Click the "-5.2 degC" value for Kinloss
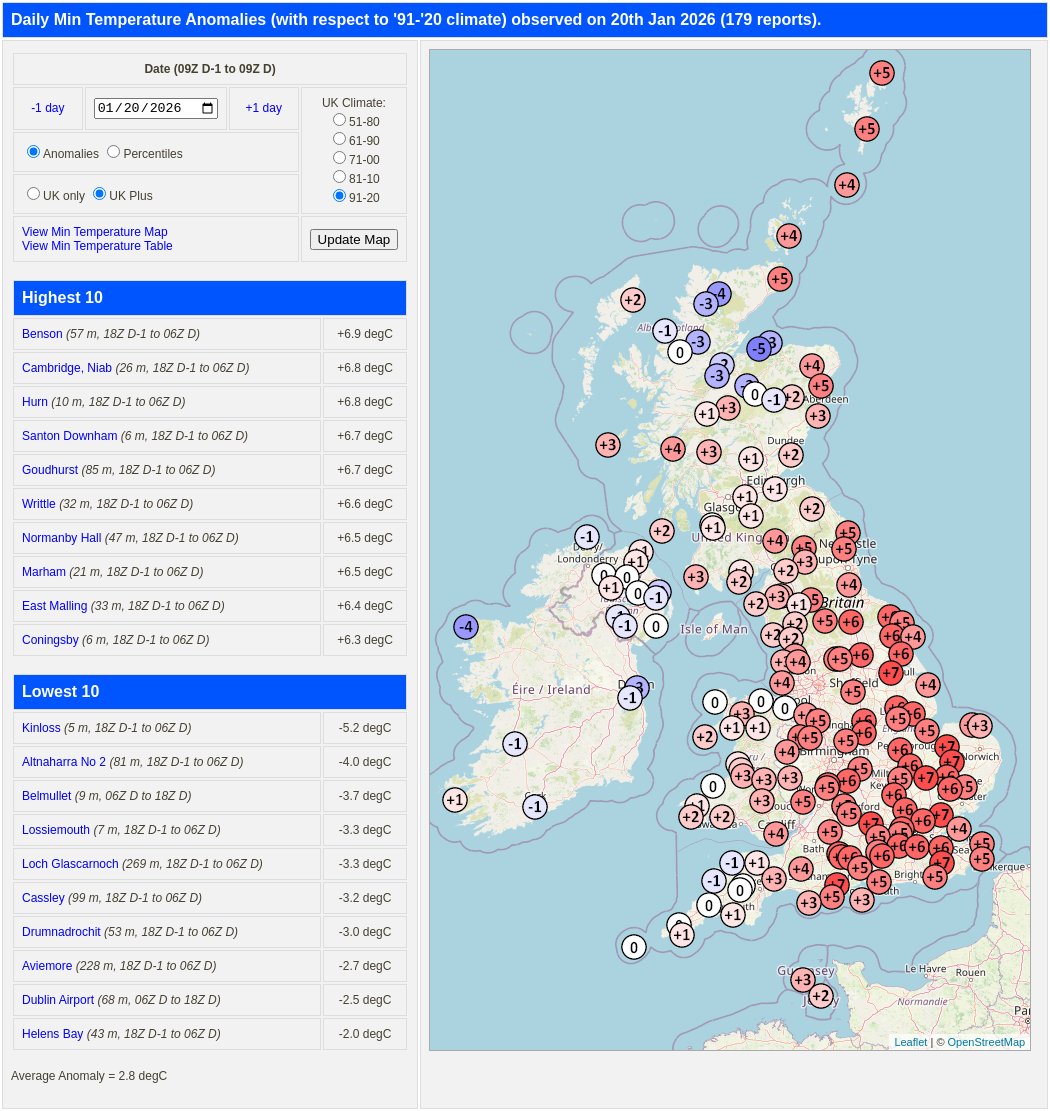This screenshot has width=1050, height=1111. pyautogui.click(x=365, y=728)
